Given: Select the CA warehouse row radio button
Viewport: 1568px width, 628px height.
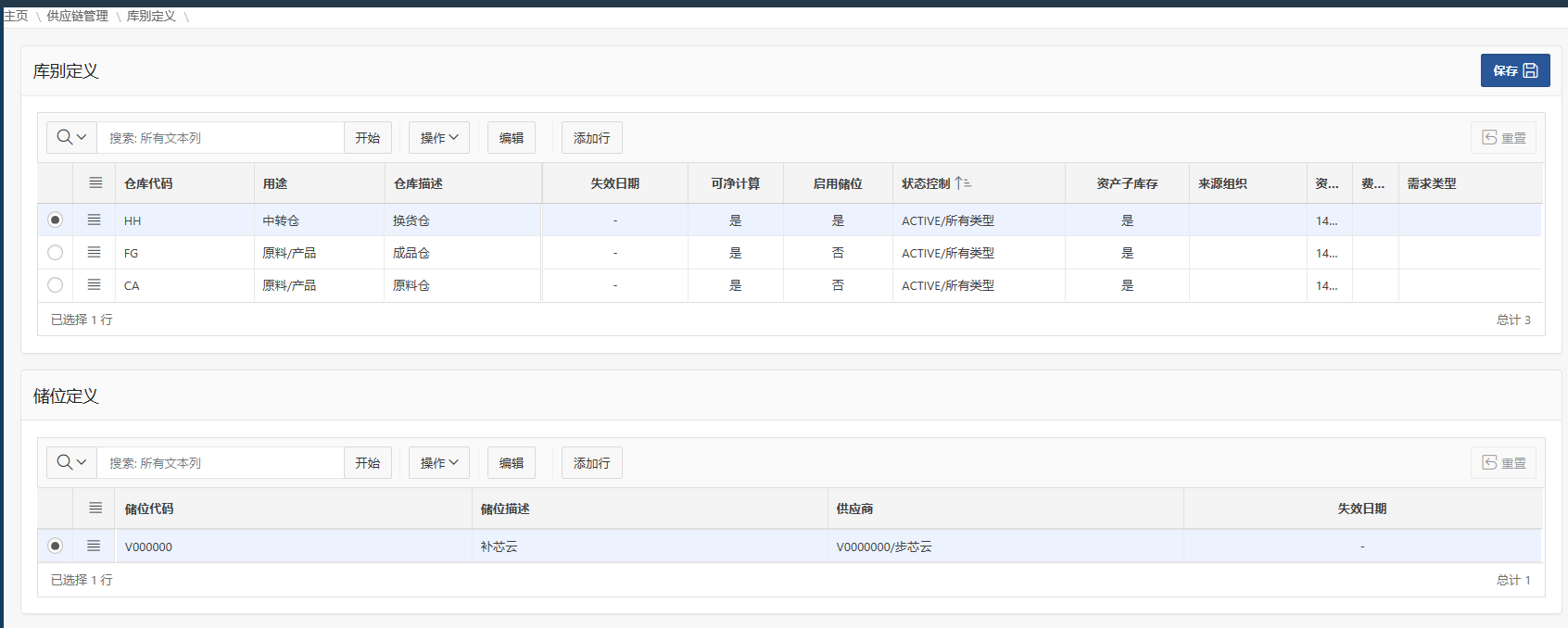Looking at the screenshot, I should point(56,284).
